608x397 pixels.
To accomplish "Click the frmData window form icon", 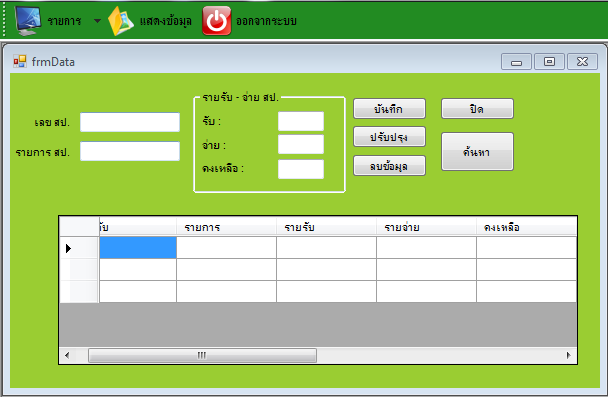I will [20, 61].
